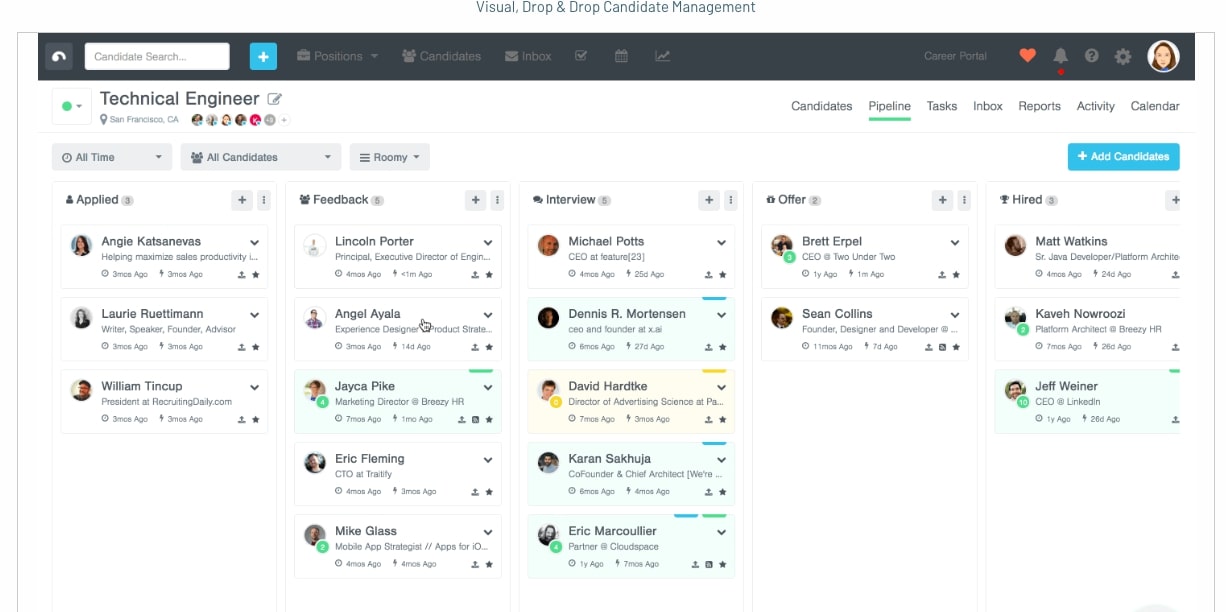Image resolution: width=1226 pixels, height=612 pixels.
Task: Open the help question mark icon
Action: (x=1092, y=56)
